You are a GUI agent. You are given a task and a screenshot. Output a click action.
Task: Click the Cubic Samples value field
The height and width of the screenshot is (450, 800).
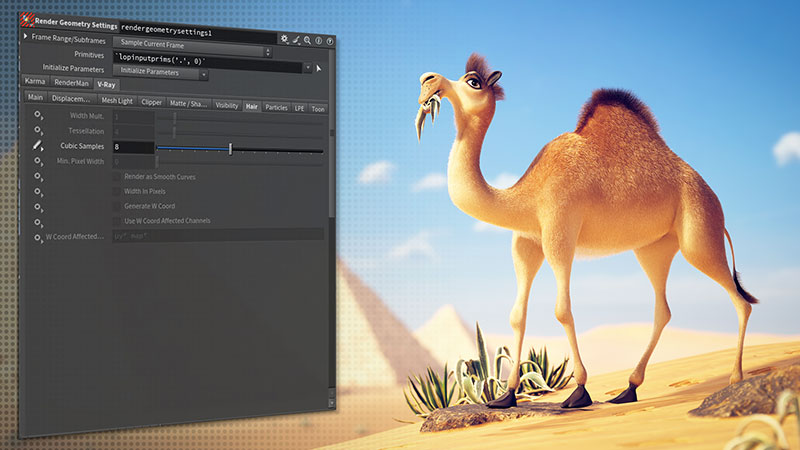click(x=132, y=147)
